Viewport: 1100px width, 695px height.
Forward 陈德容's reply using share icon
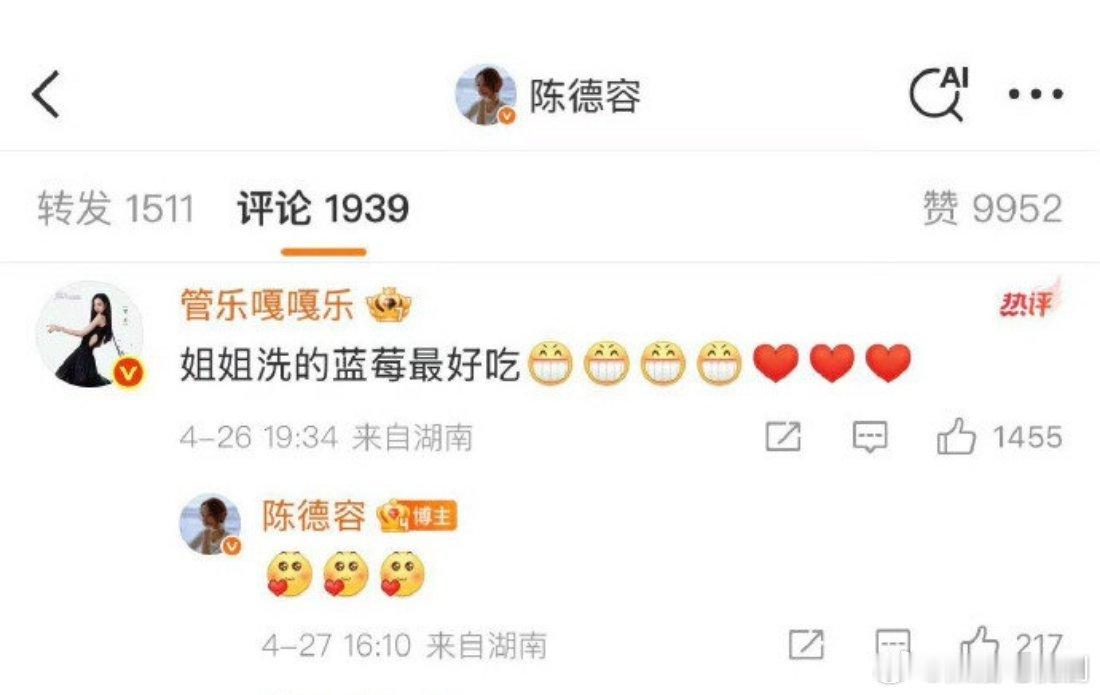coord(806,644)
